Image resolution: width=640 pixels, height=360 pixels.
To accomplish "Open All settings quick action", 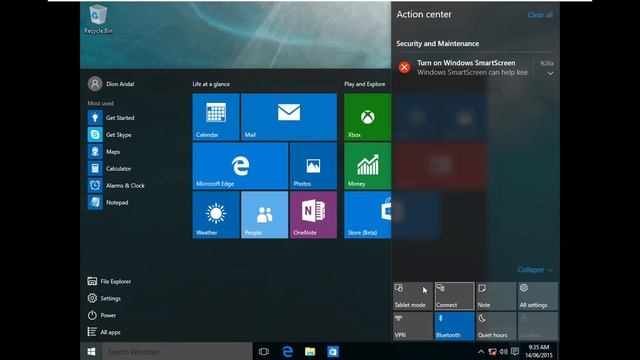I will pos(538,296).
